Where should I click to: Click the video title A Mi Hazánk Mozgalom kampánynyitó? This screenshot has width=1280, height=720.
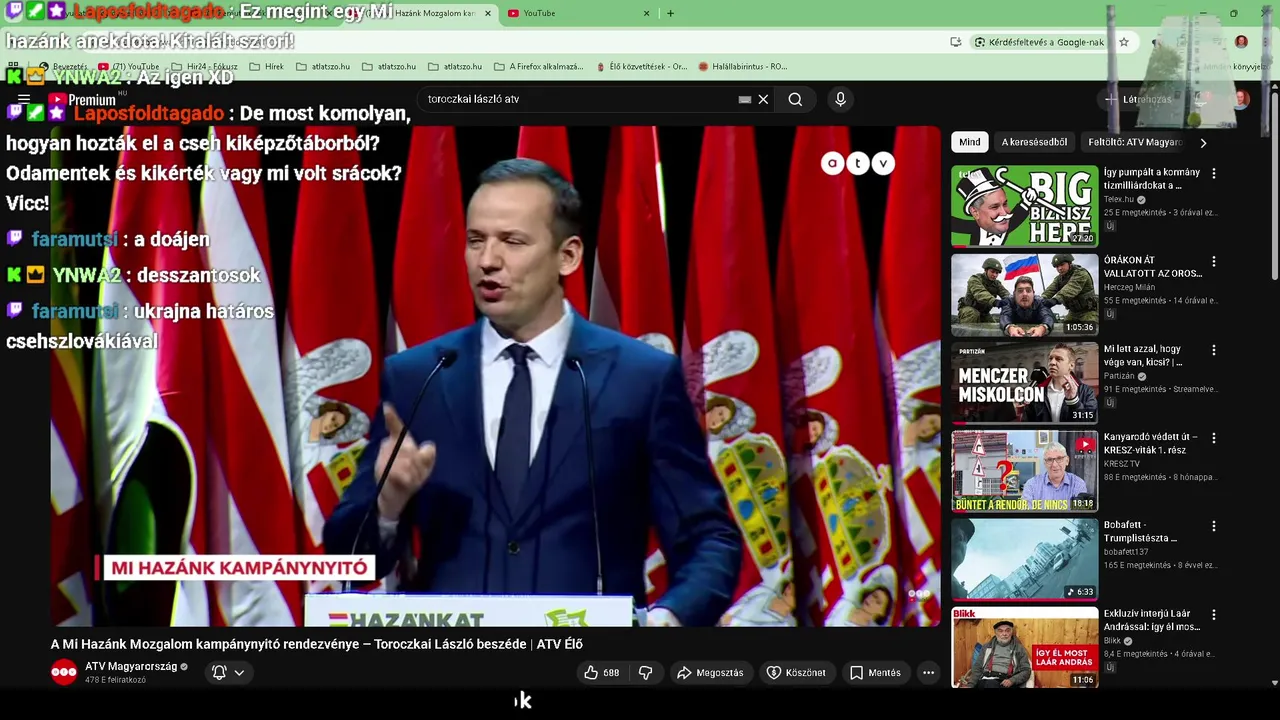point(316,644)
